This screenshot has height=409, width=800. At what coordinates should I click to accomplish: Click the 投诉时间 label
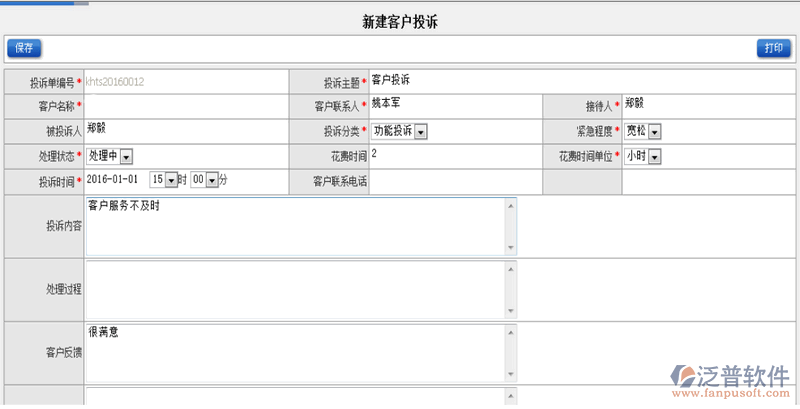[x=57, y=182]
